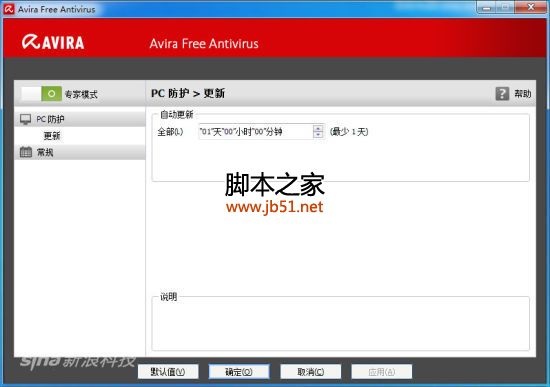Close the Avira Free Antivirus window

pos(531,7)
